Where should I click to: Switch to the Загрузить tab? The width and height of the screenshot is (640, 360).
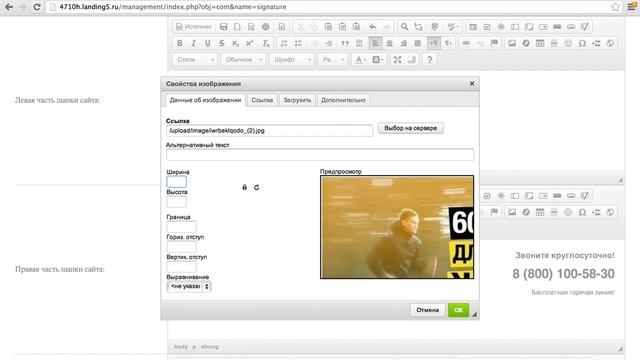point(297,100)
